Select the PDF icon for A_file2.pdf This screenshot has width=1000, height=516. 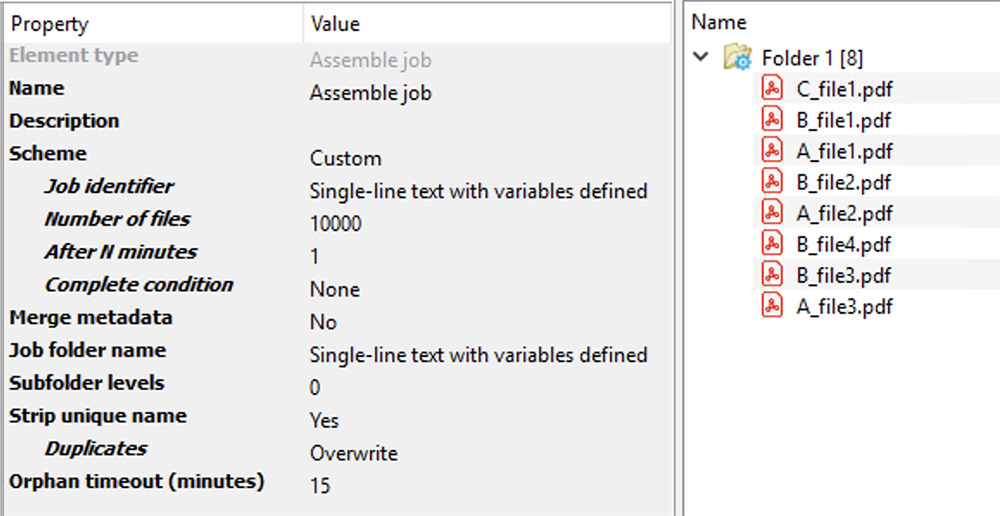771,213
